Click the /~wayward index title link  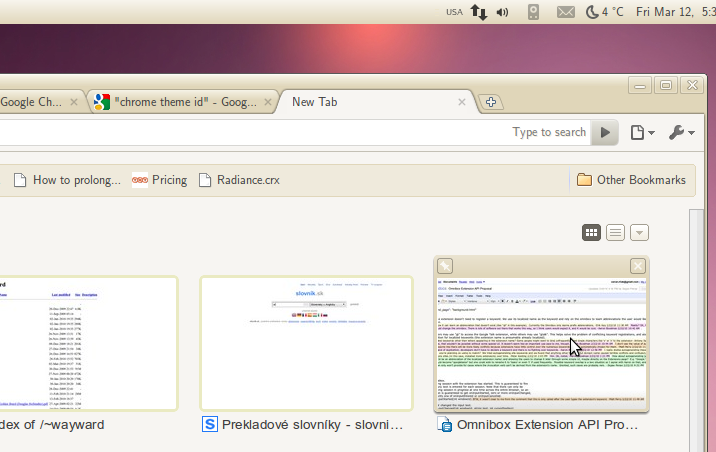[52, 425]
